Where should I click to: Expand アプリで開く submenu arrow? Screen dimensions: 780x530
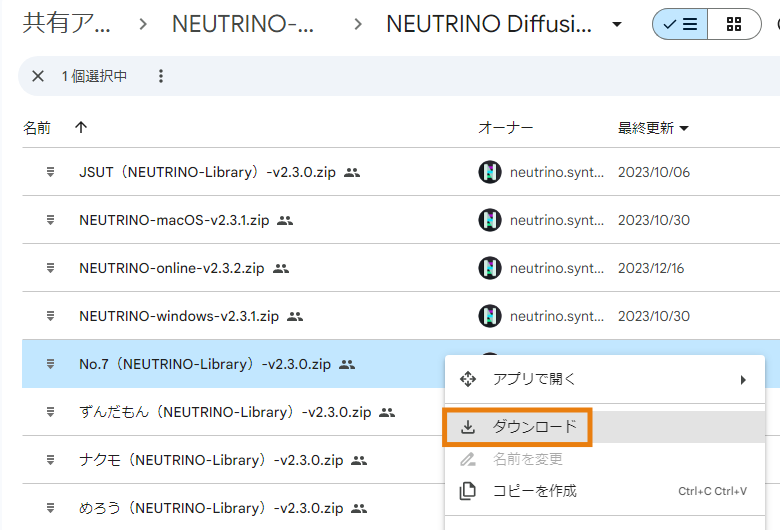coord(743,380)
